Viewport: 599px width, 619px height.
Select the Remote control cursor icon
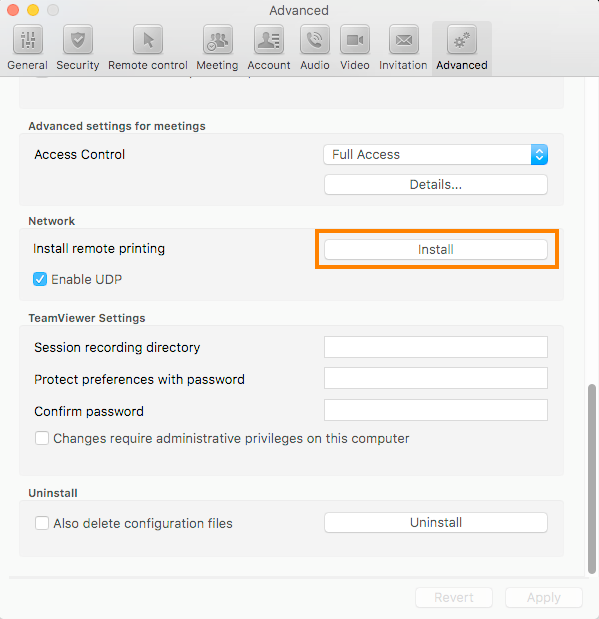coord(148,39)
